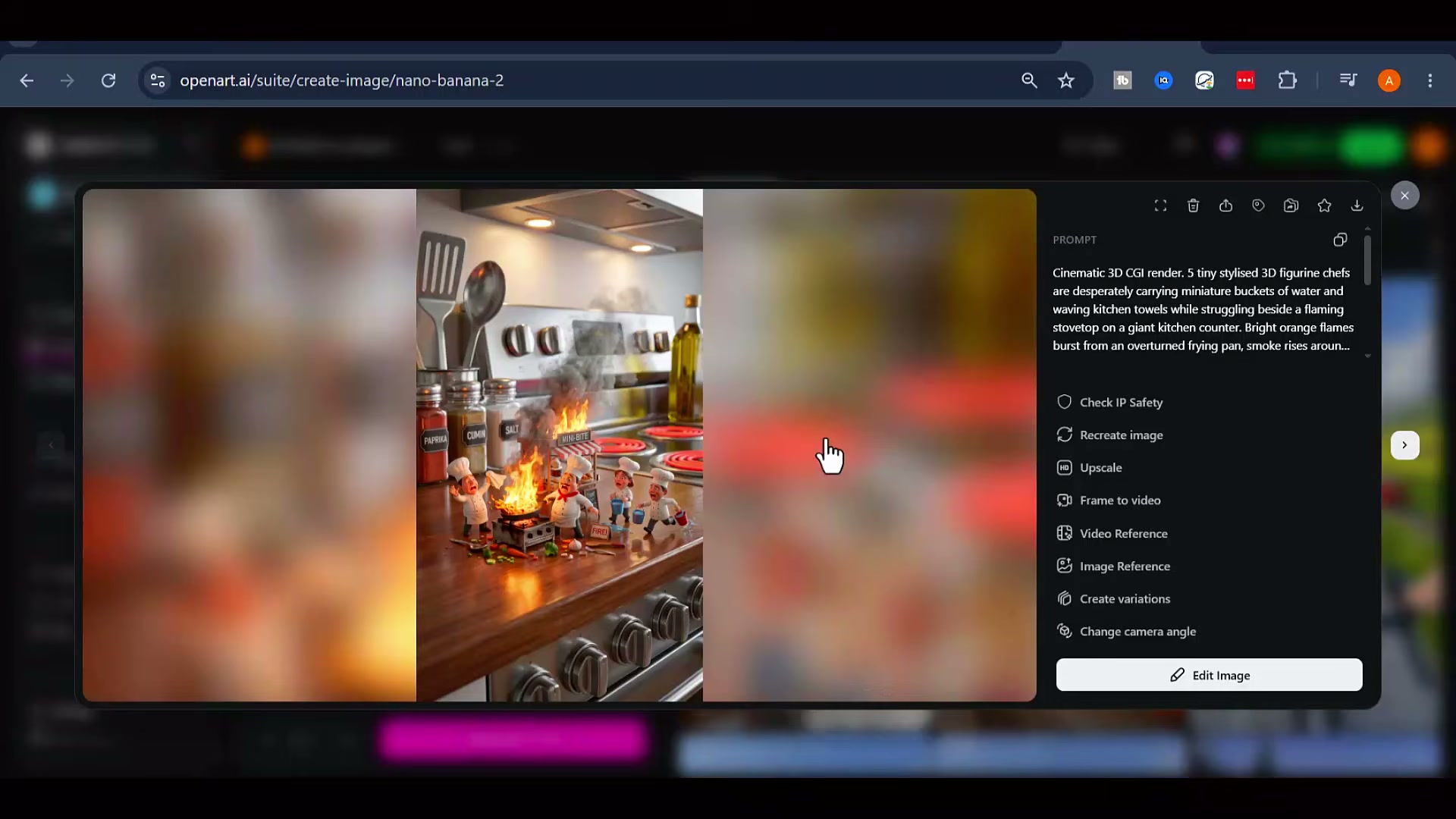Image resolution: width=1456 pixels, height=819 pixels.
Task: Select Upscale option
Action: [1089, 468]
